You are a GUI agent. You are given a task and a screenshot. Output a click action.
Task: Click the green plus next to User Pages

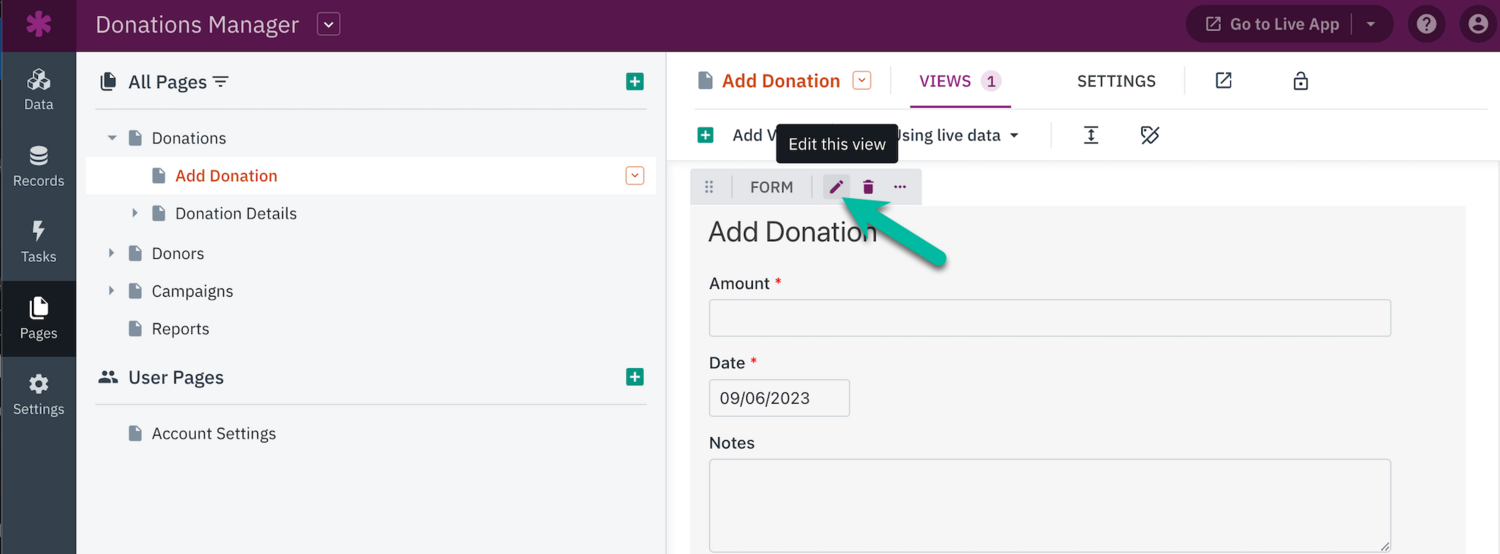click(x=635, y=377)
